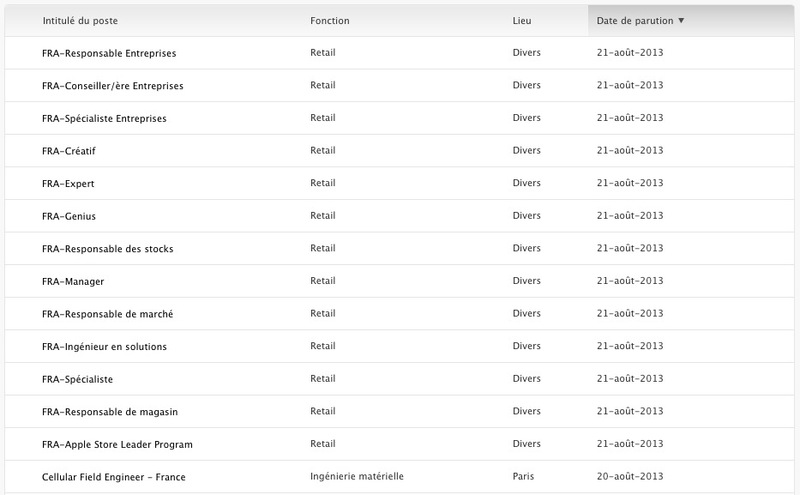Screen dimensions: 800x495
Task: Open the FRA-Responsable Entreprises job posting
Action: (109, 53)
